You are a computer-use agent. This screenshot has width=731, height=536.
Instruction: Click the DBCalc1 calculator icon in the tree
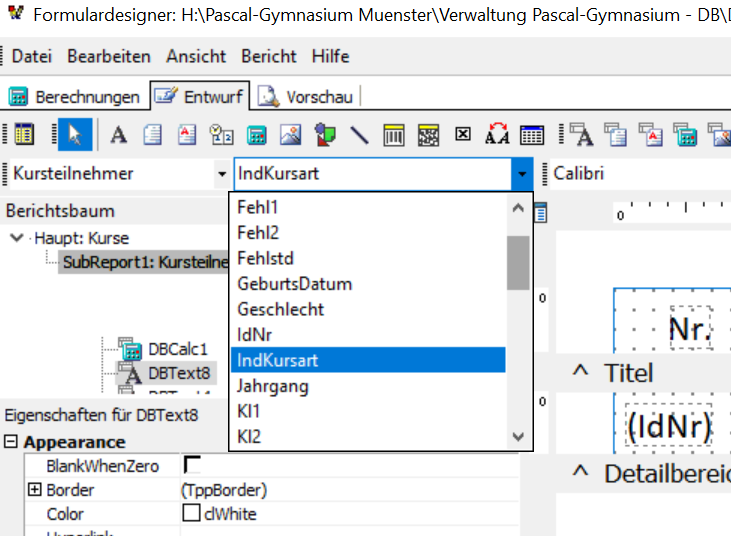click(x=131, y=349)
